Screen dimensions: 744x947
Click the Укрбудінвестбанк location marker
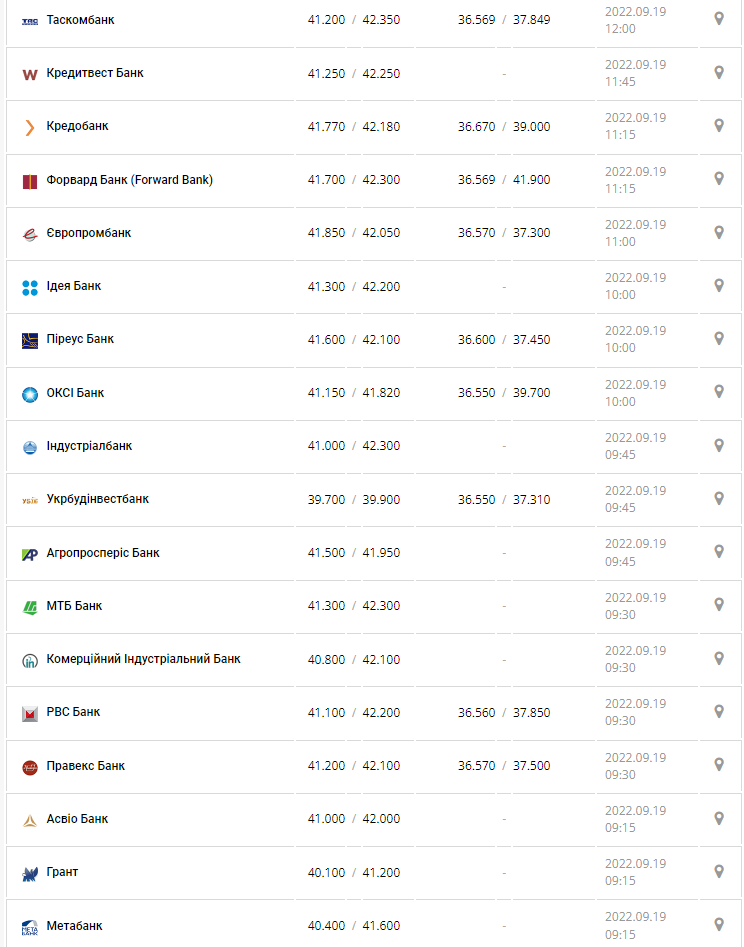click(718, 498)
